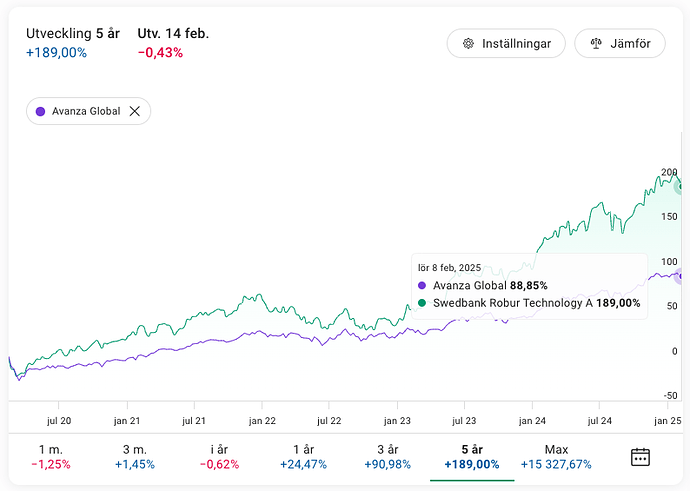Click the +189,00% five-year development value
This screenshot has height=491, width=690.
click(x=57, y=53)
